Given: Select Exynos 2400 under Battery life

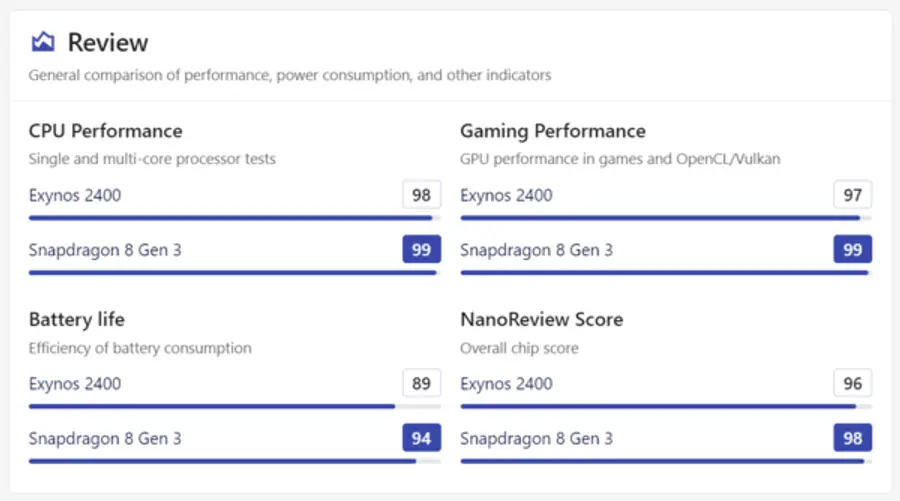Looking at the screenshot, I should point(75,383).
